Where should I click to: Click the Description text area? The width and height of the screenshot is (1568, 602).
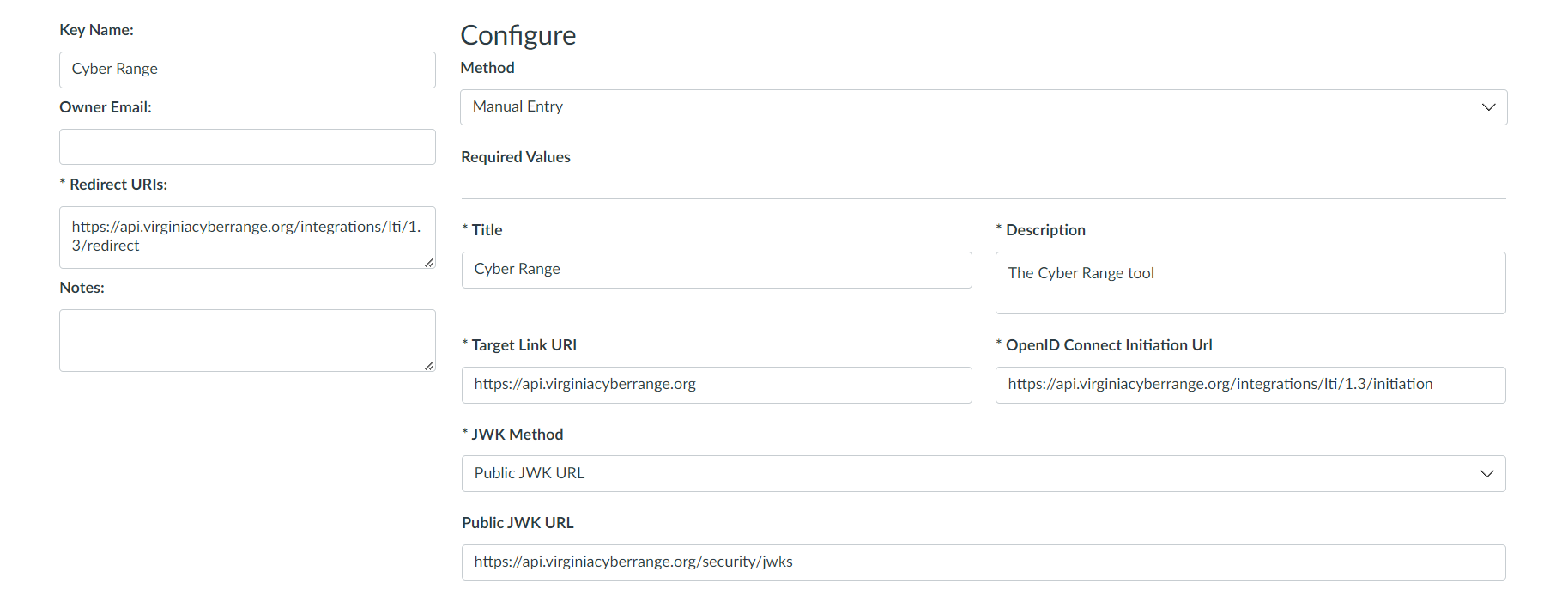click(1250, 283)
